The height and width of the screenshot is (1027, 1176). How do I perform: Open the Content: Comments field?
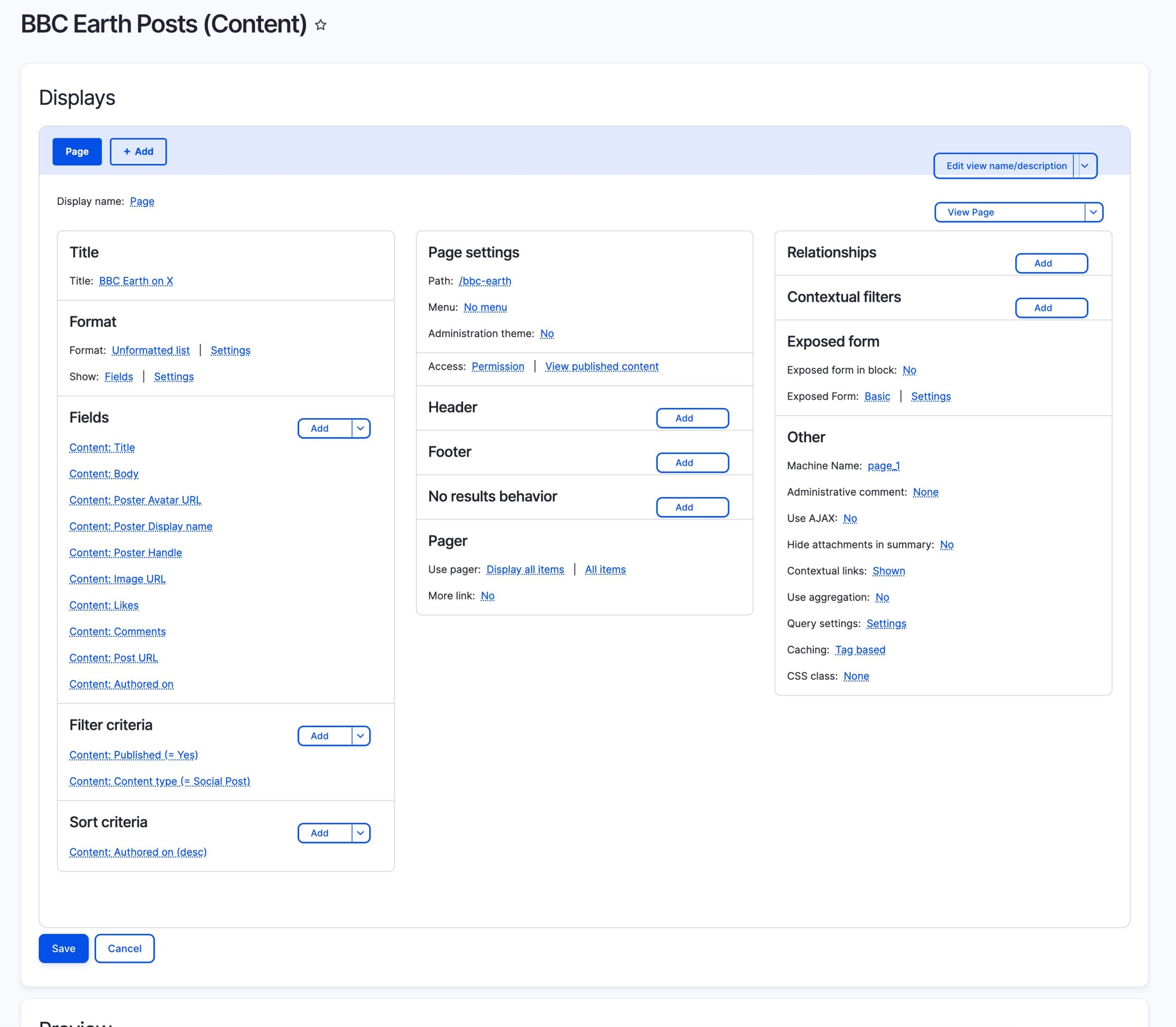coord(118,632)
